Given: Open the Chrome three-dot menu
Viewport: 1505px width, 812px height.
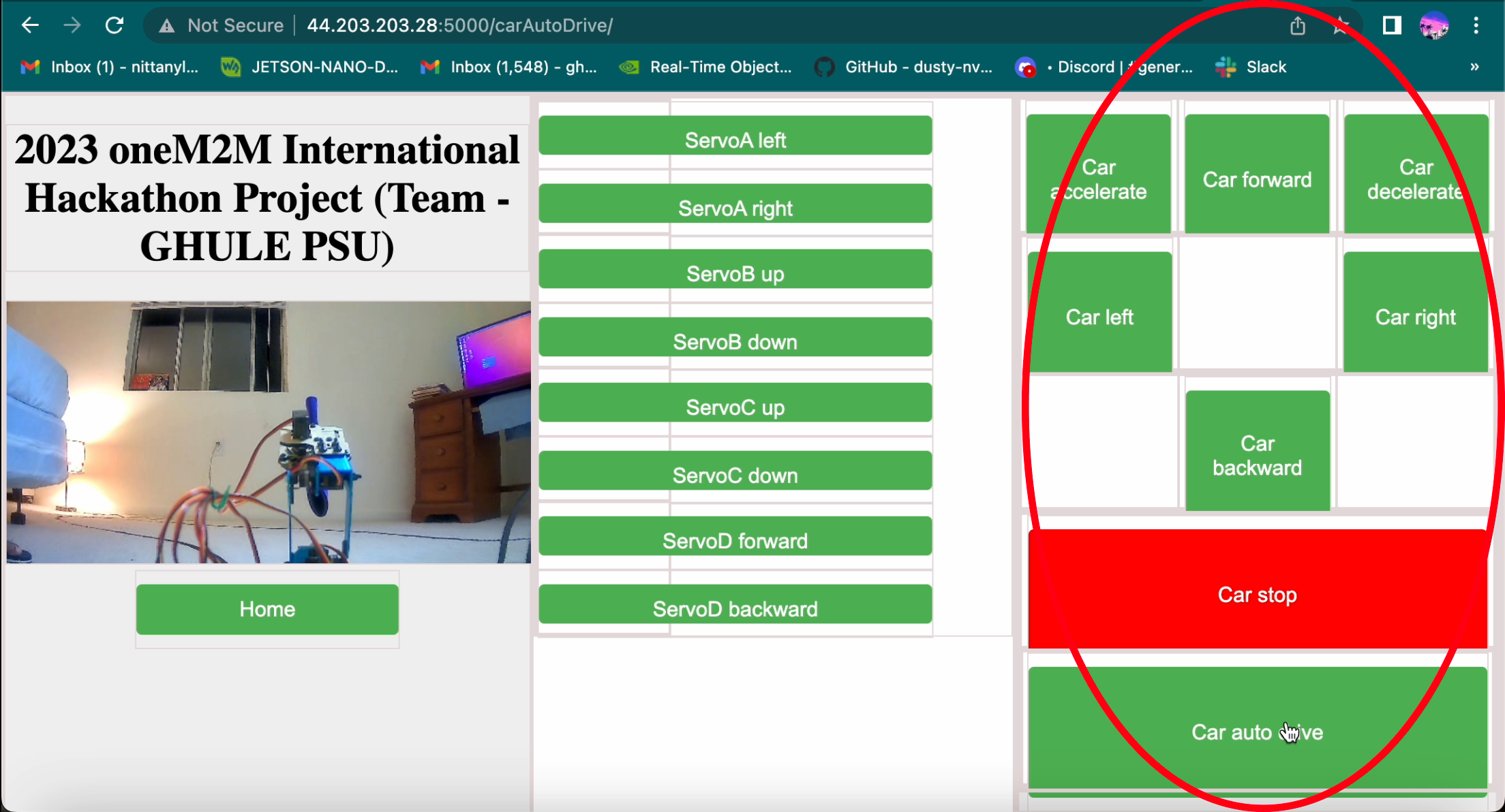Looking at the screenshot, I should (x=1476, y=26).
